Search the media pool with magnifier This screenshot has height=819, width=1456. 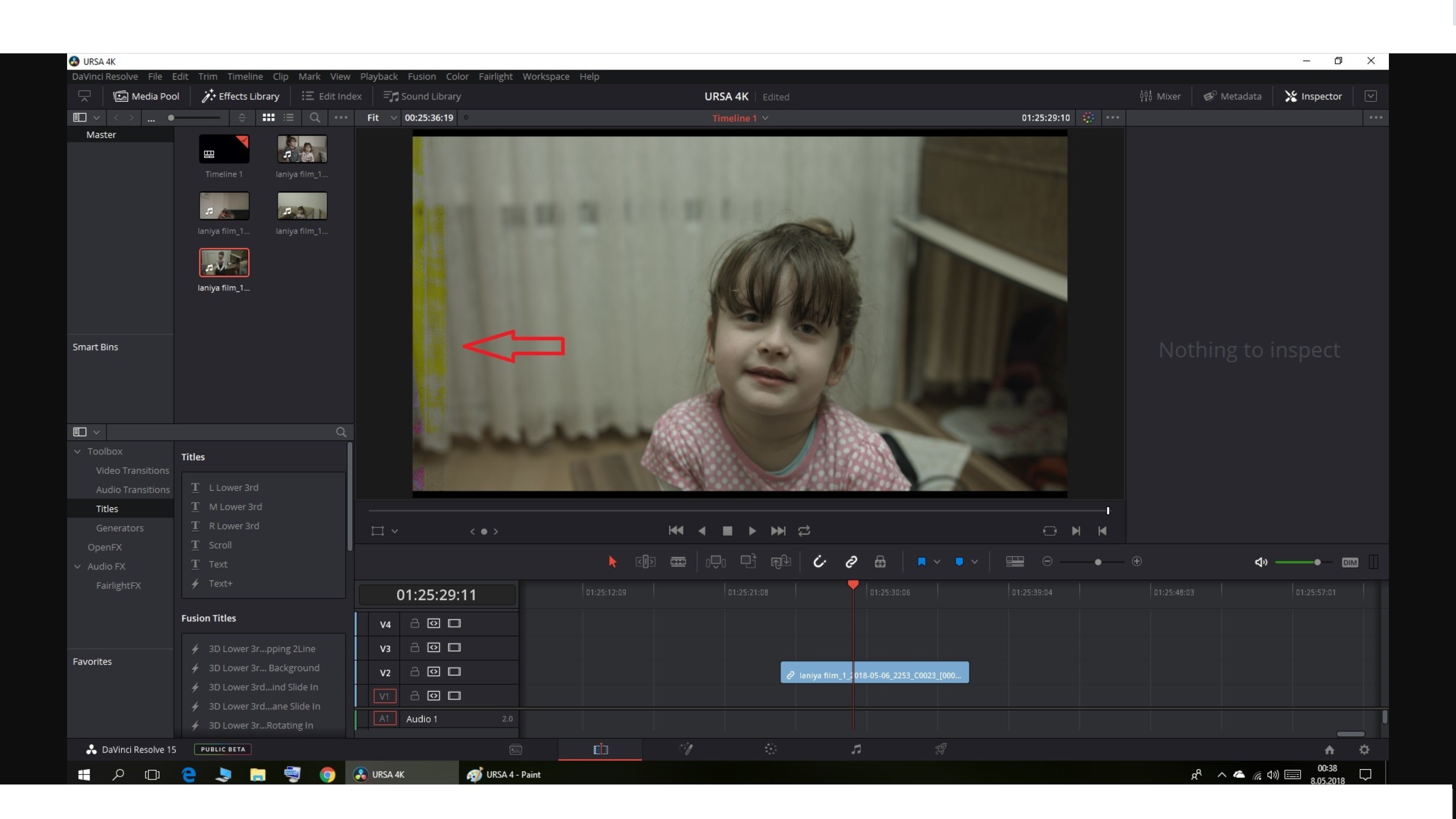click(x=315, y=118)
